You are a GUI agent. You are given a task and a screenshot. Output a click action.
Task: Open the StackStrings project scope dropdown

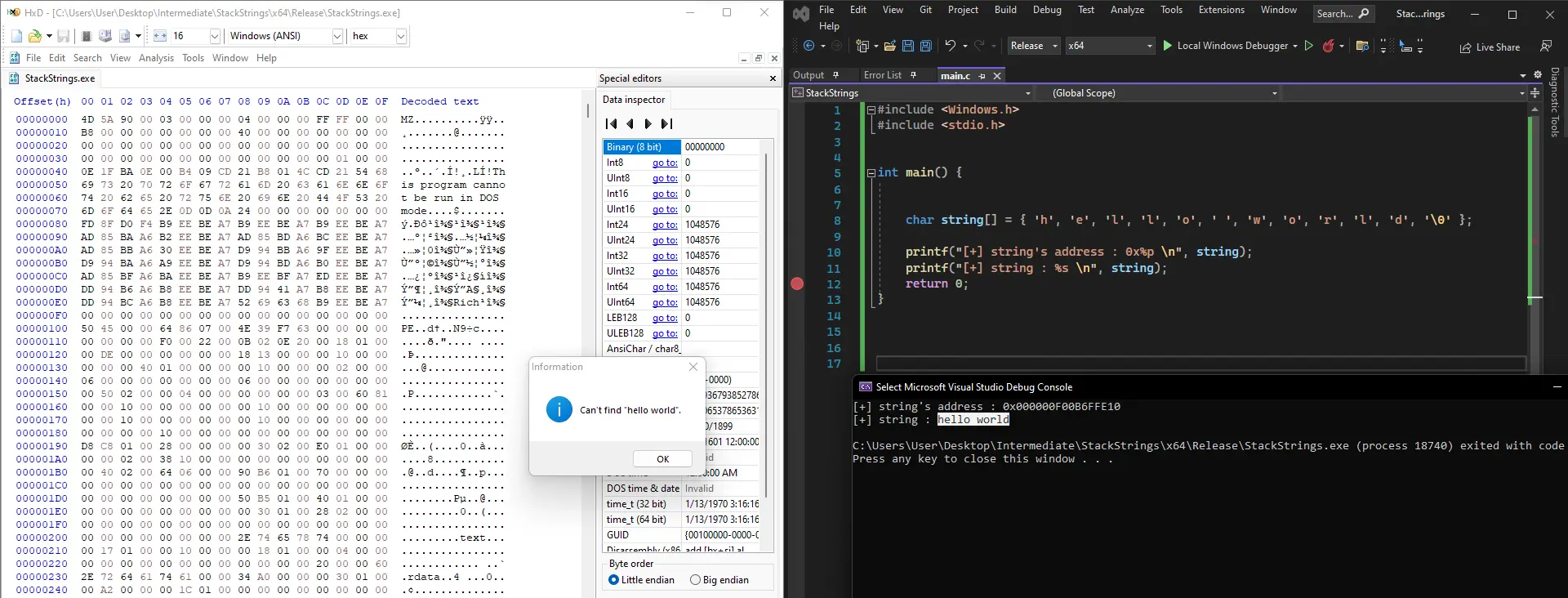click(x=911, y=93)
